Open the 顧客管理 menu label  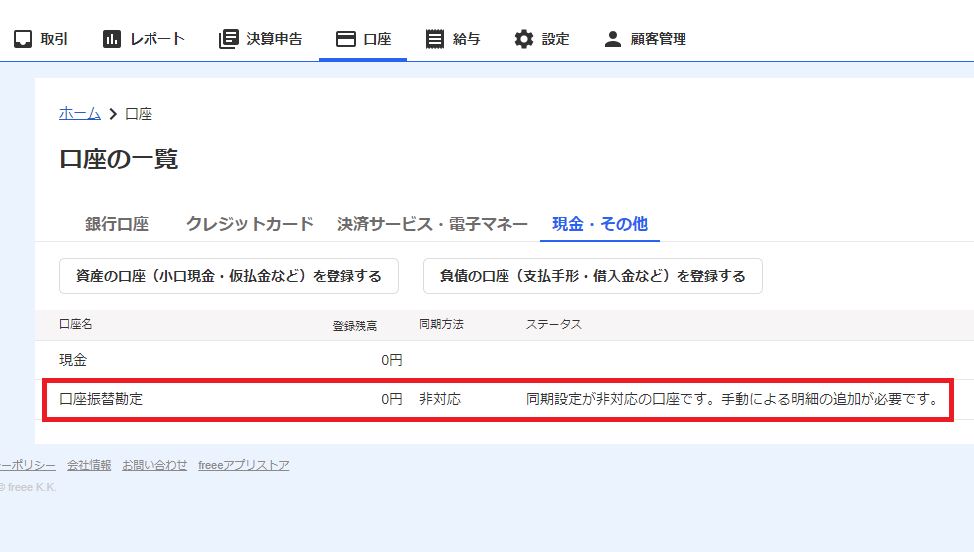click(658, 39)
